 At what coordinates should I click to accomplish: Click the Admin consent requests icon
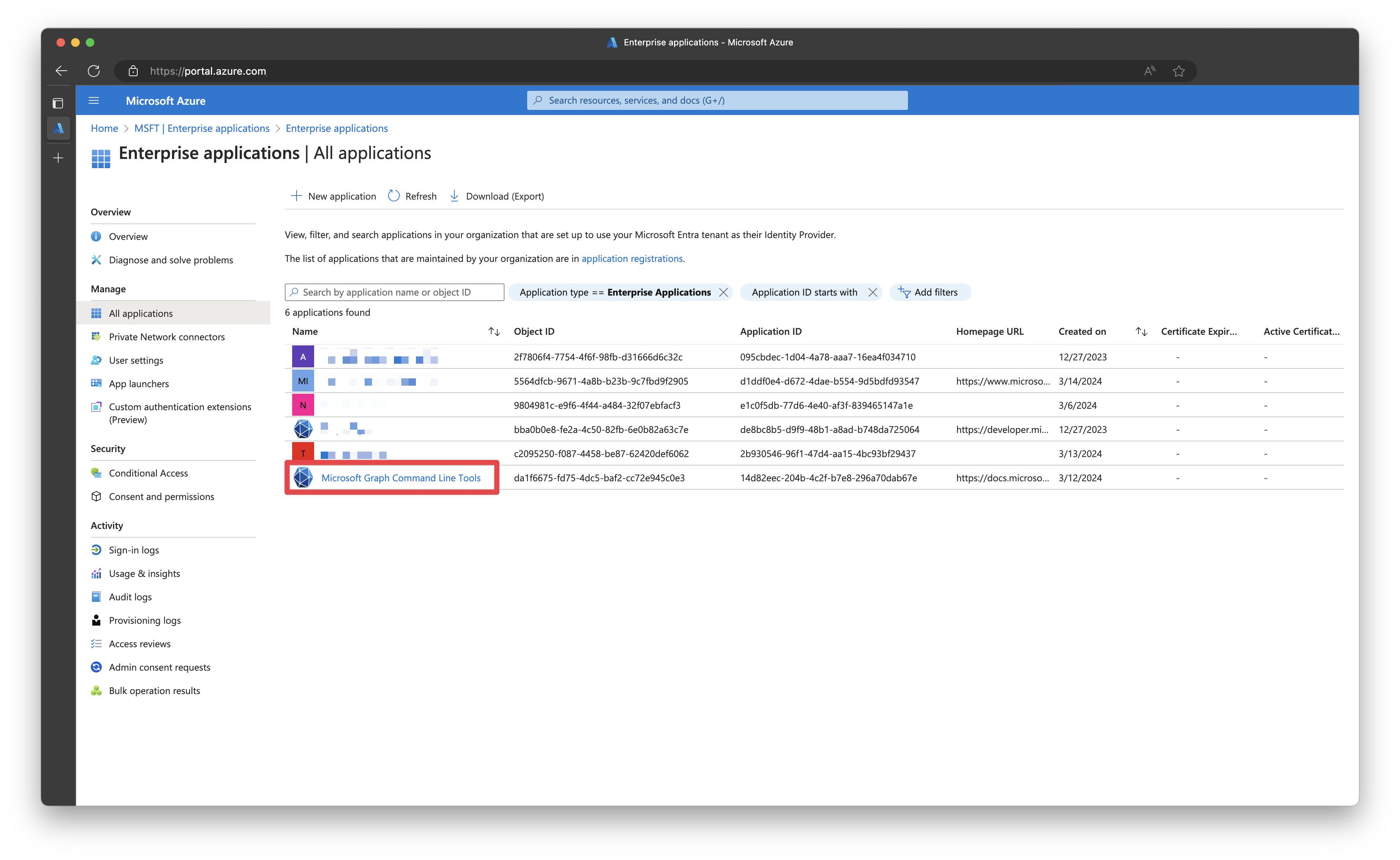[x=96, y=667]
